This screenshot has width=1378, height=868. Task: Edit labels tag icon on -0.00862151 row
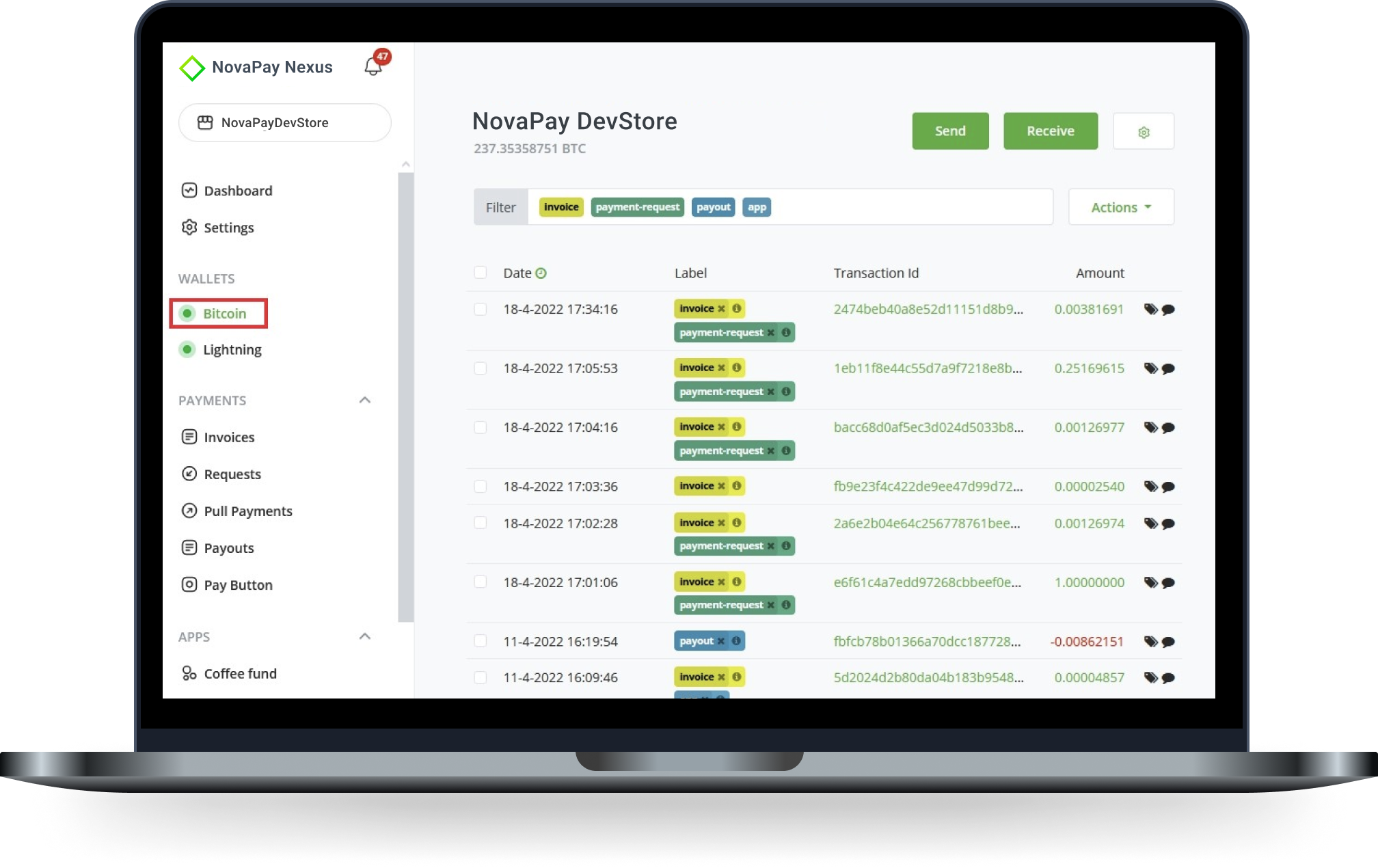point(1151,642)
